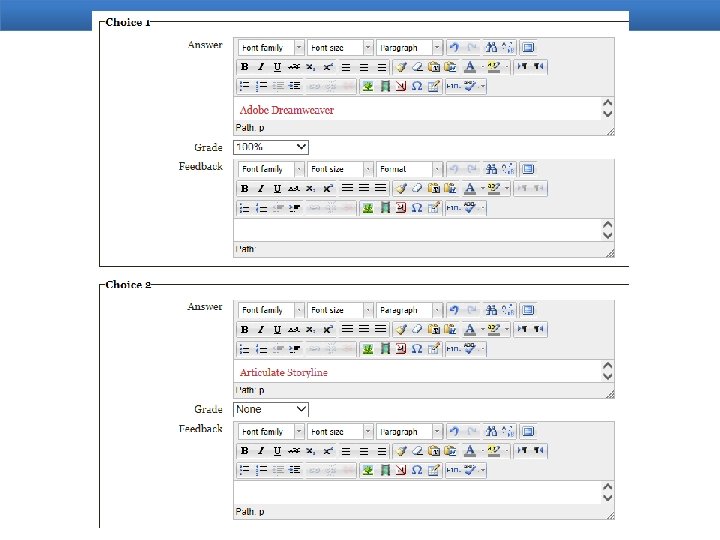Undo last edit in Choice 1 Answer editor
Image resolution: width=720 pixels, height=540 pixels.
pos(454,47)
